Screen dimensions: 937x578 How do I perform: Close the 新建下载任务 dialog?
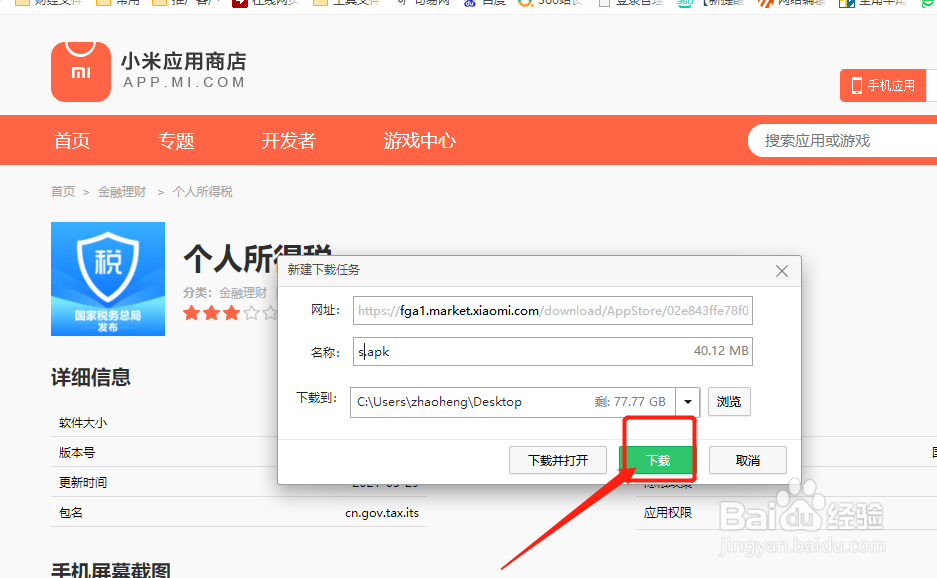782,271
